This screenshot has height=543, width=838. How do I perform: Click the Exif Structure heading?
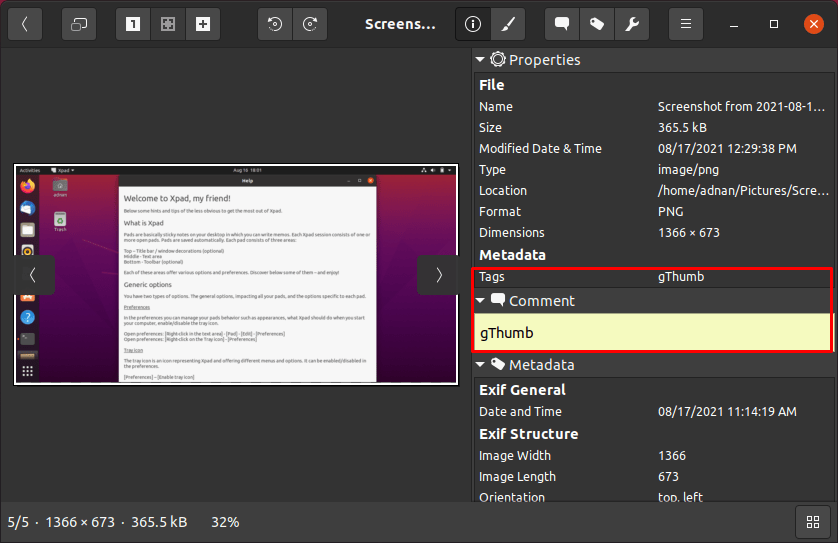tap(529, 433)
